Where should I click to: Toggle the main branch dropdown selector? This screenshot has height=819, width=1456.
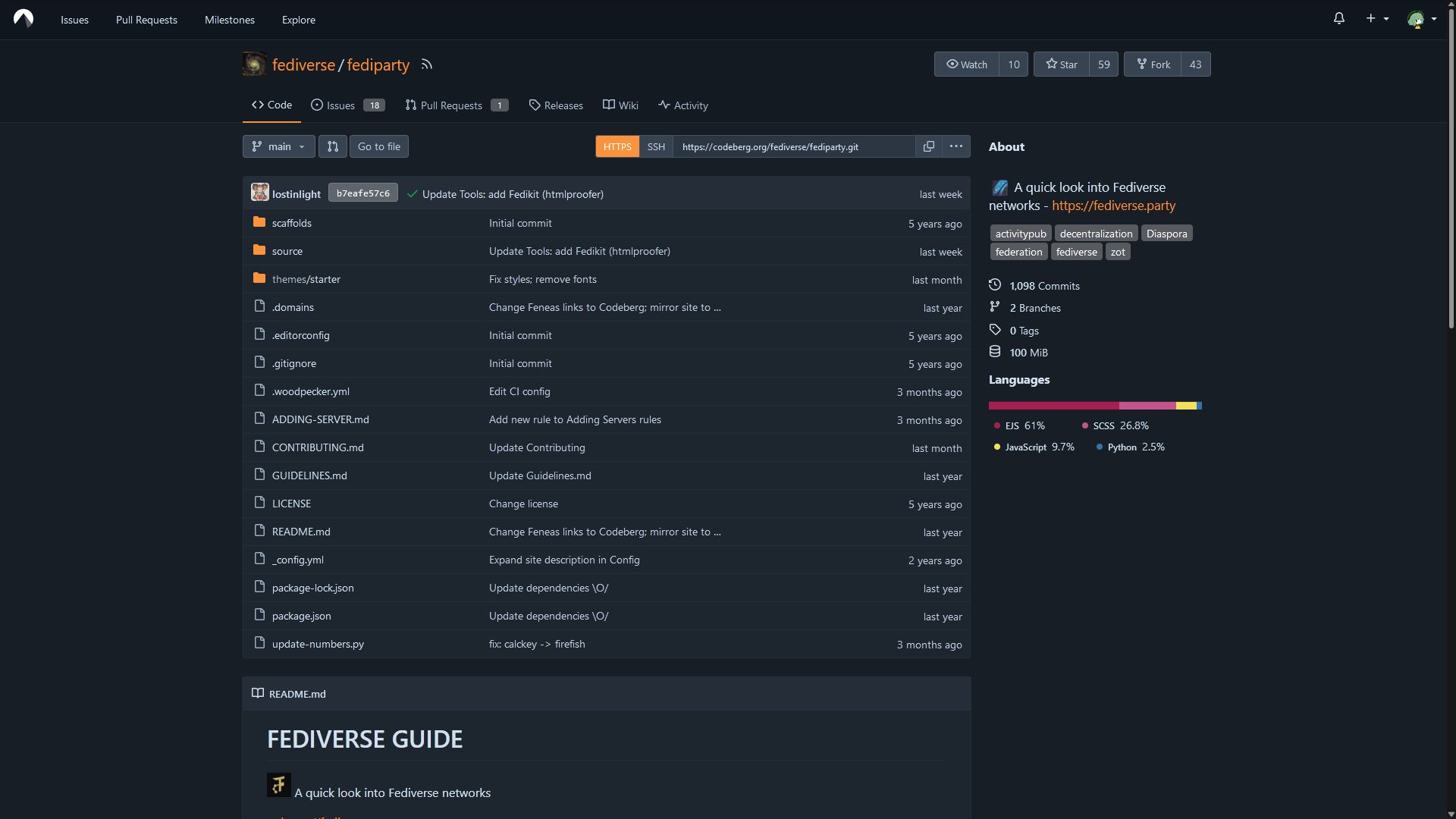pos(278,146)
